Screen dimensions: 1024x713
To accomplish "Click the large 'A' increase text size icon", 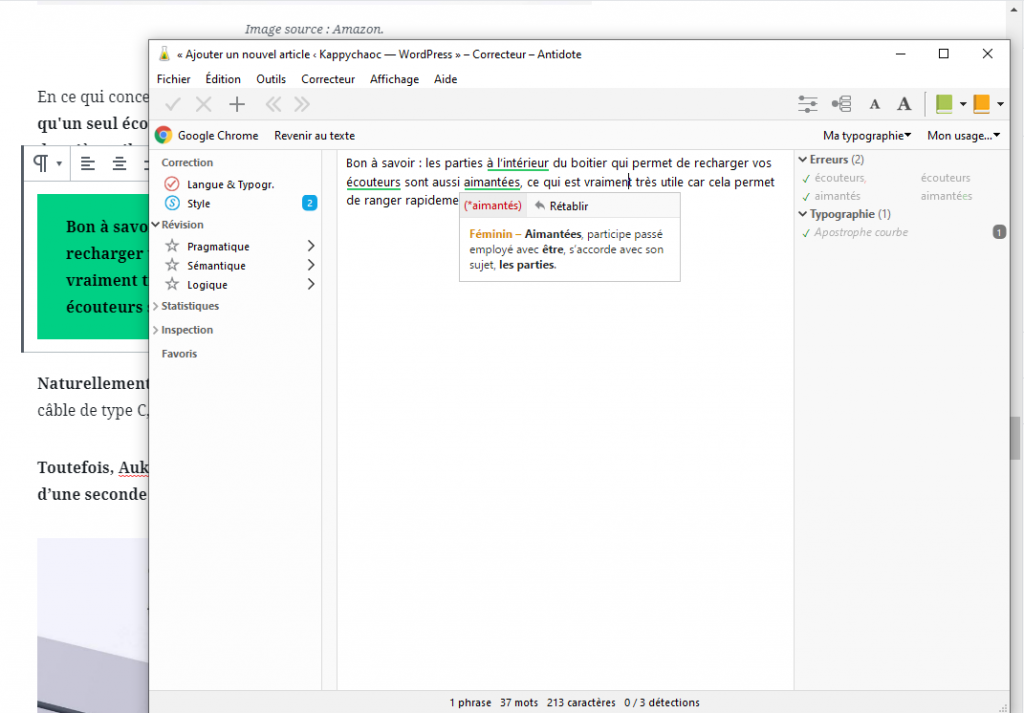I will tap(904, 104).
